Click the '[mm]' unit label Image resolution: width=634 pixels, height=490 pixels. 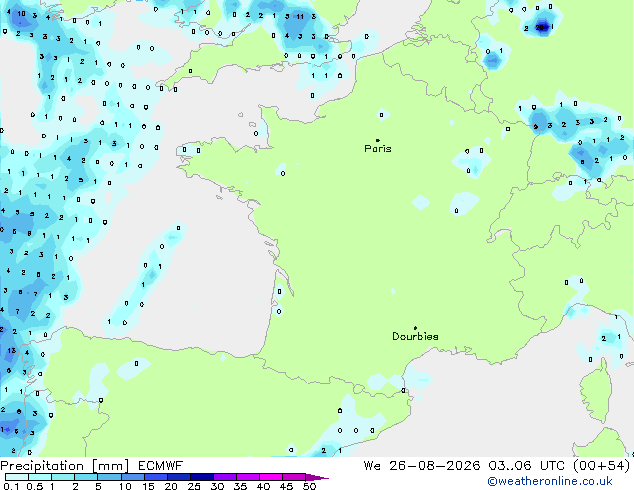110,466
